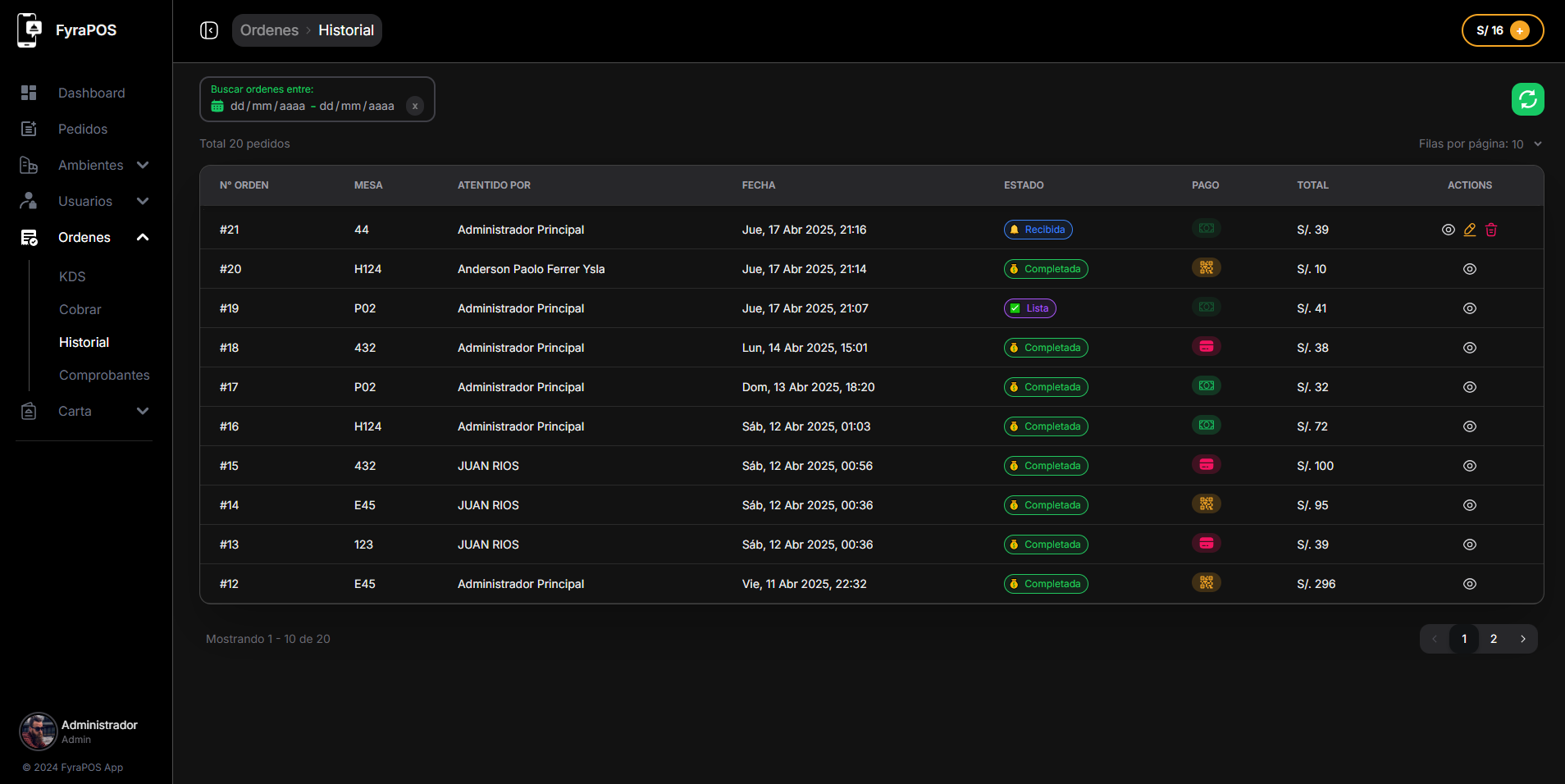This screenshot has width=1565, height=784.
Task: Go to next page with right chevron
Action: (1523, 639)
